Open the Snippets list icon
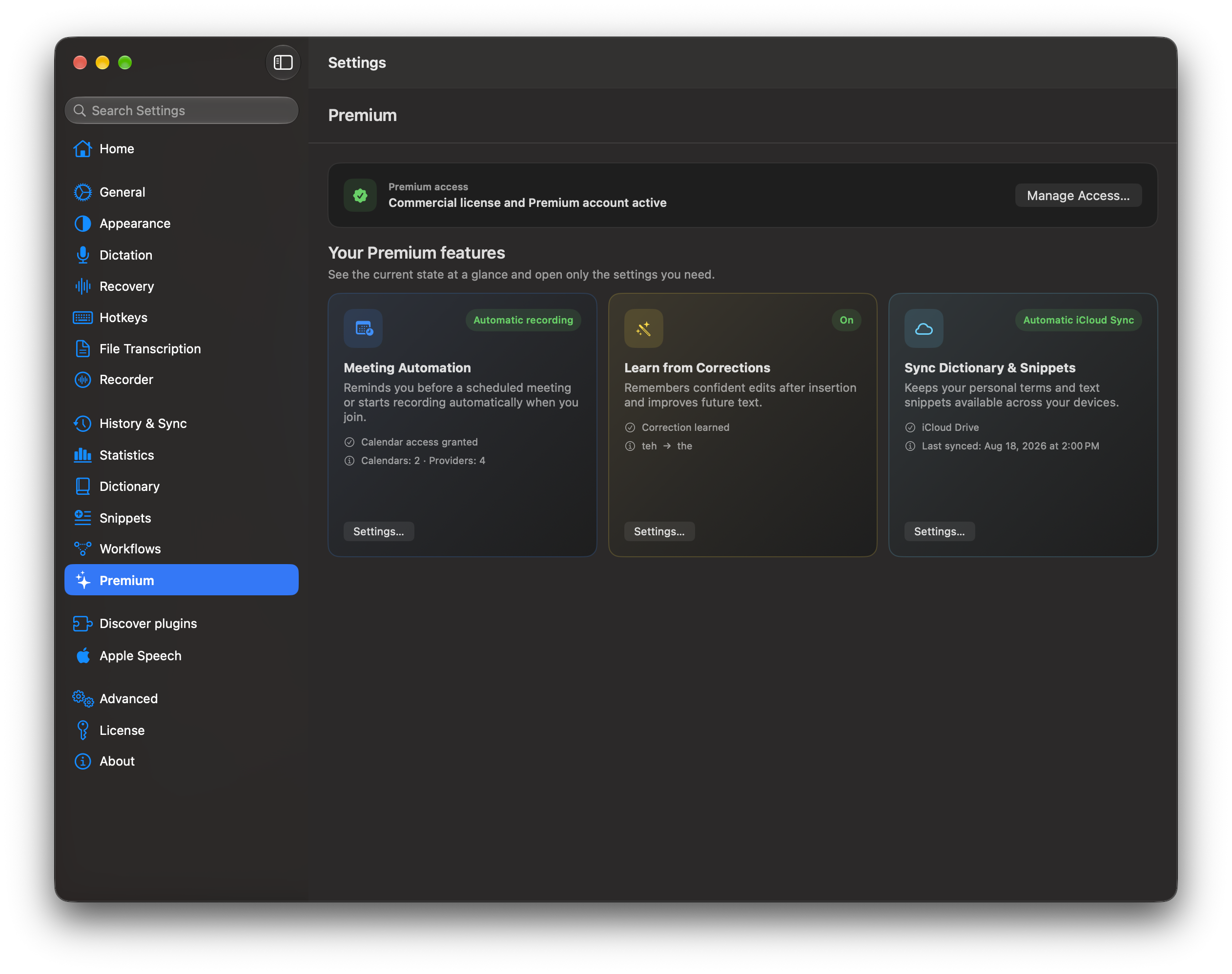Image resolution: width=1232 pixels, height=974 pixels. [x=82, y=518]
